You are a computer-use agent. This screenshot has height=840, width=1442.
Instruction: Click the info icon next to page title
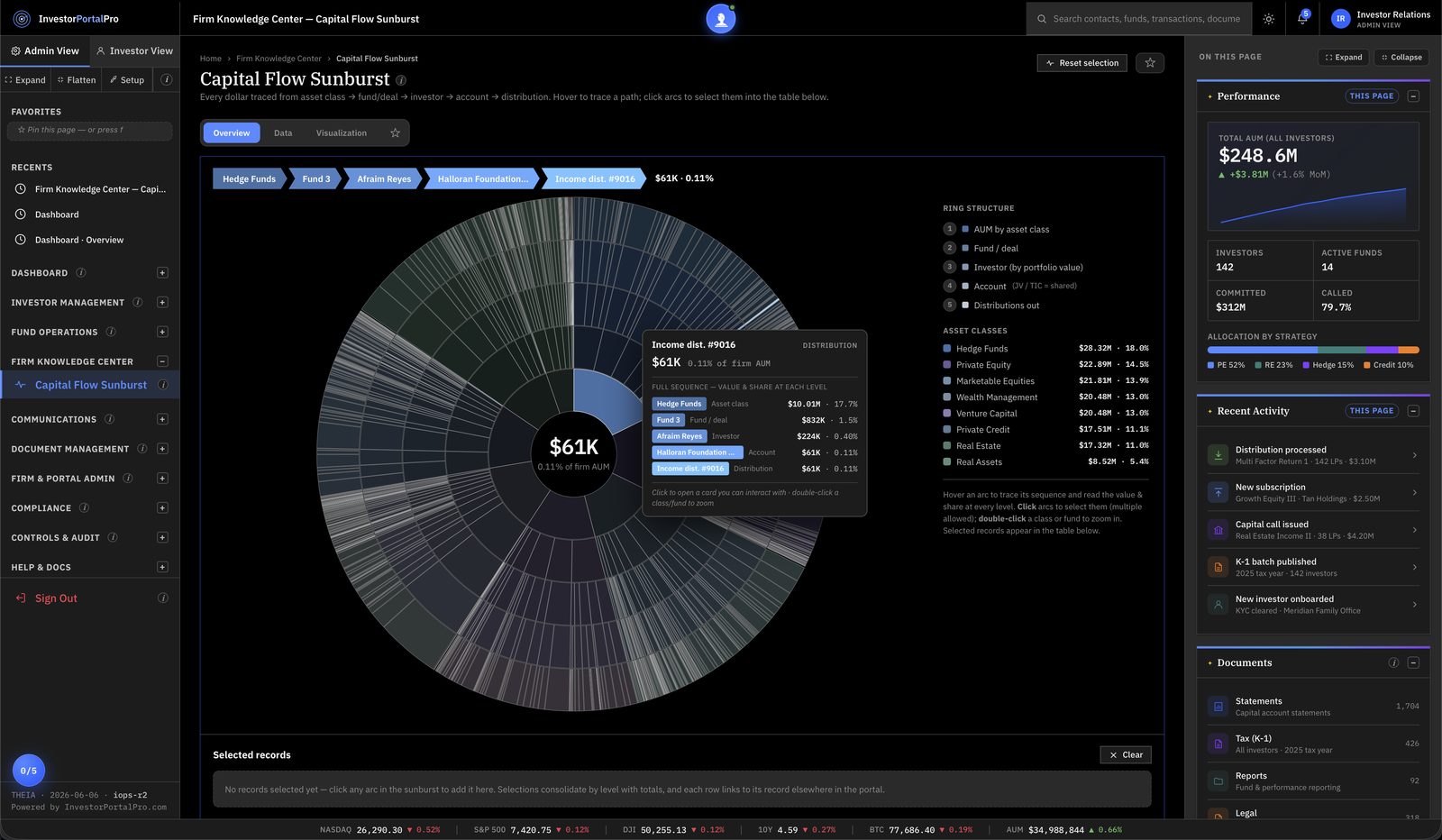click(401, 80)
